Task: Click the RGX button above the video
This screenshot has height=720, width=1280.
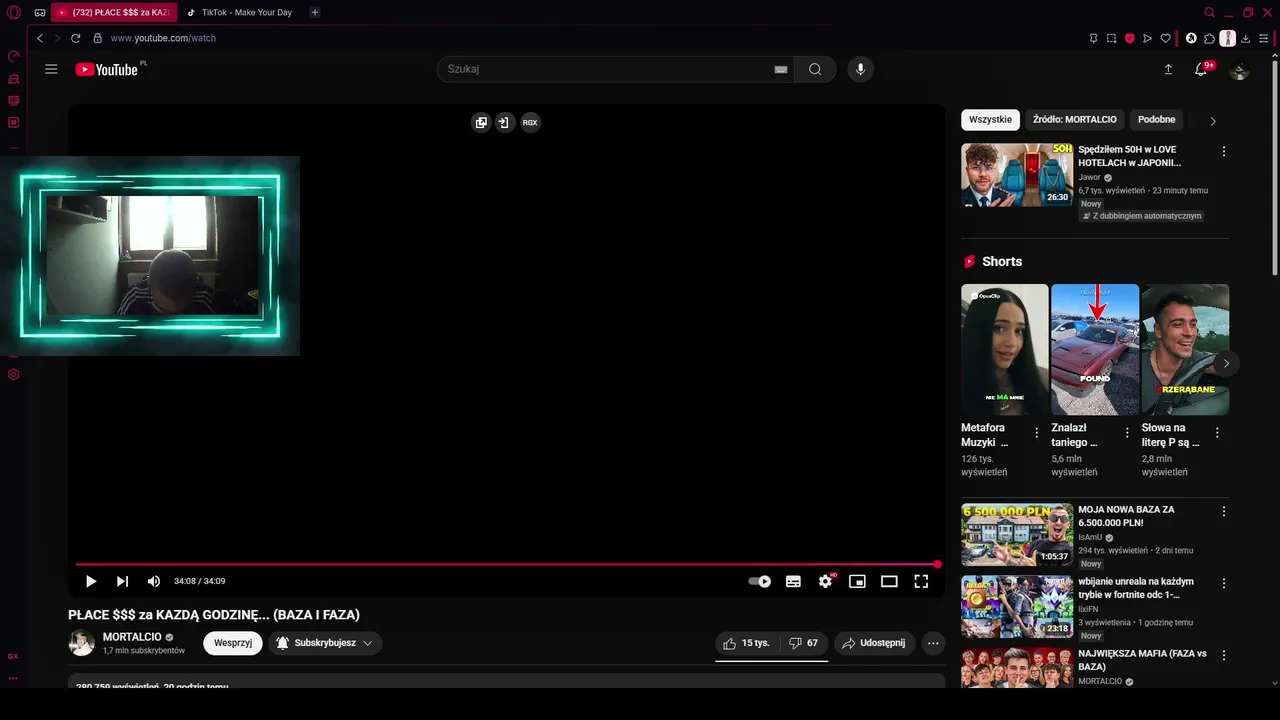Action: click(530, 122)
